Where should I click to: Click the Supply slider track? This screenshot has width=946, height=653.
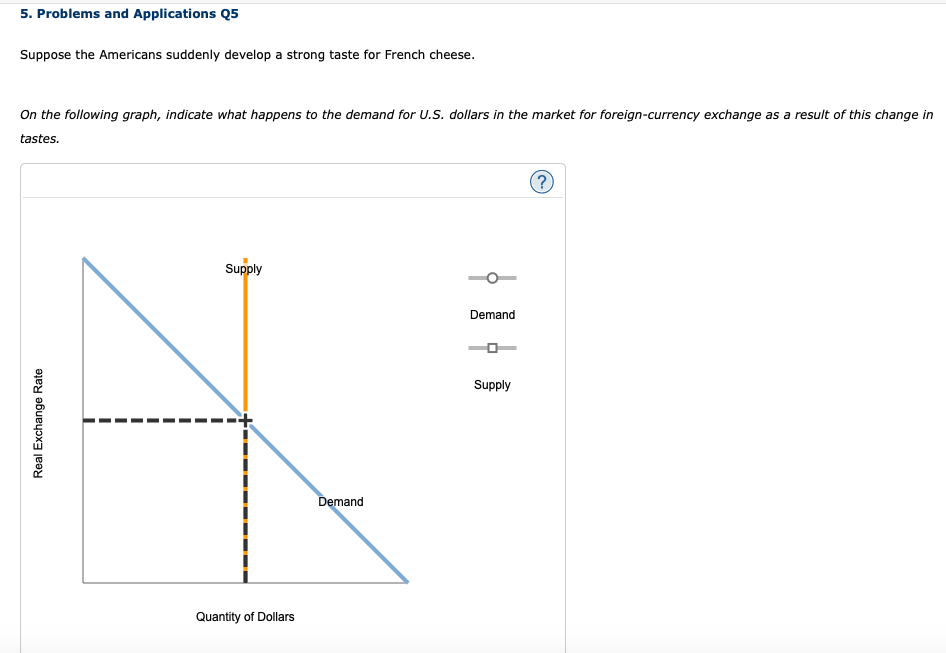(x=510, y=347)
